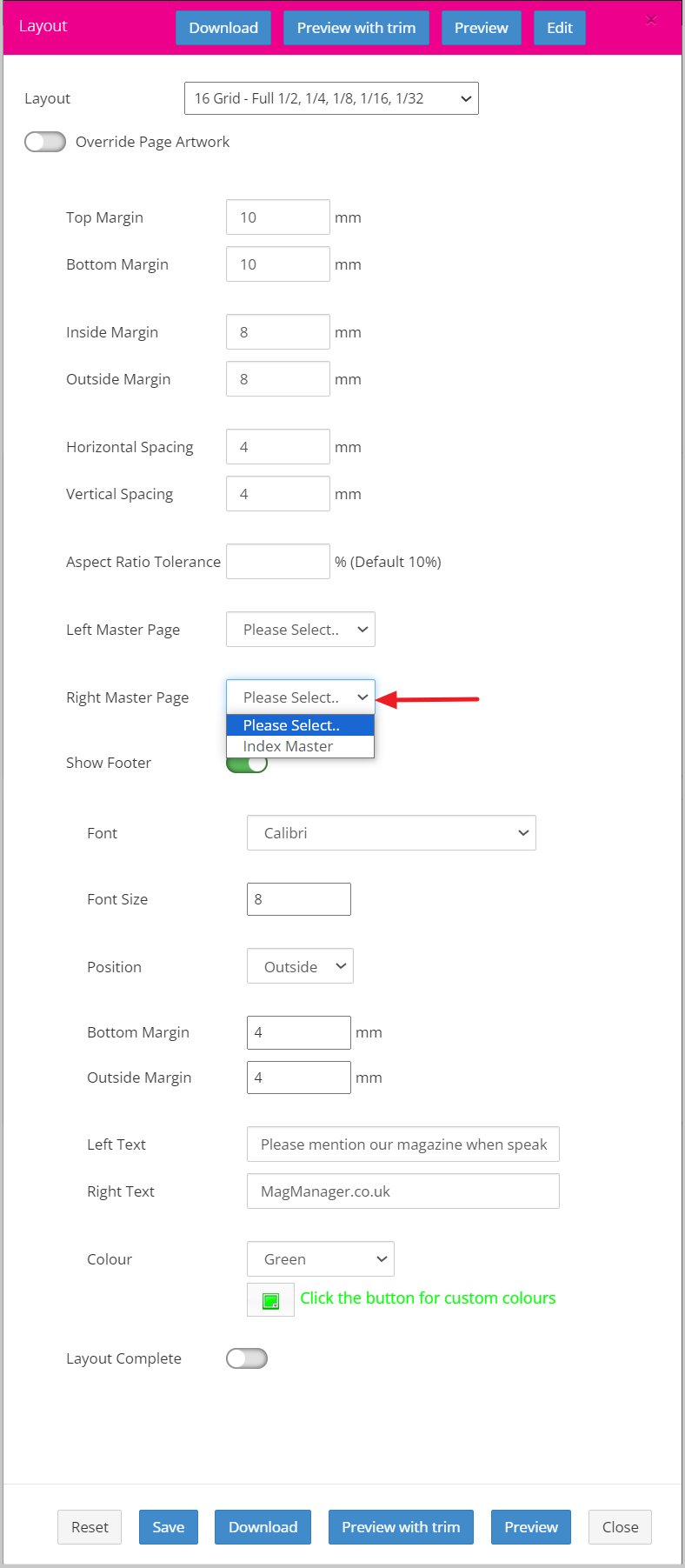Viewport: 685px width, 1568px height.
Task: Click the bottom Download button
Action: [263, 1527]
